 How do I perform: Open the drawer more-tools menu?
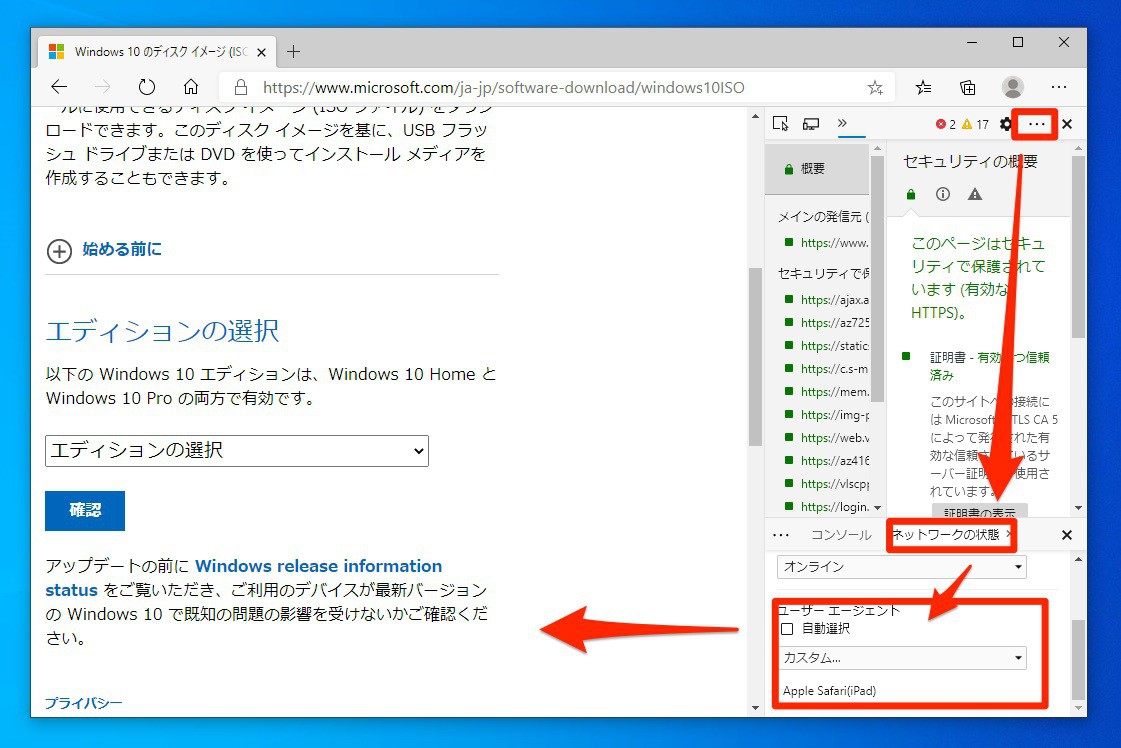coord(781,535)
